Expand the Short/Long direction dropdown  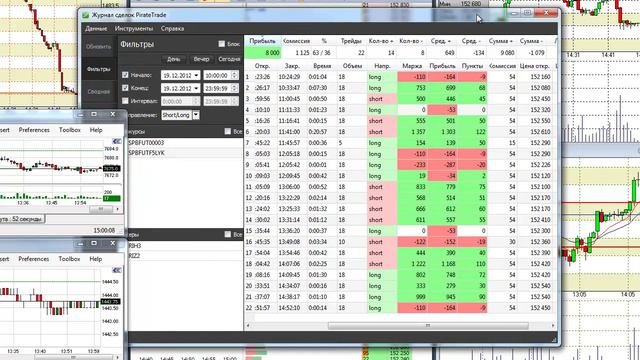(x=196, y=115)
